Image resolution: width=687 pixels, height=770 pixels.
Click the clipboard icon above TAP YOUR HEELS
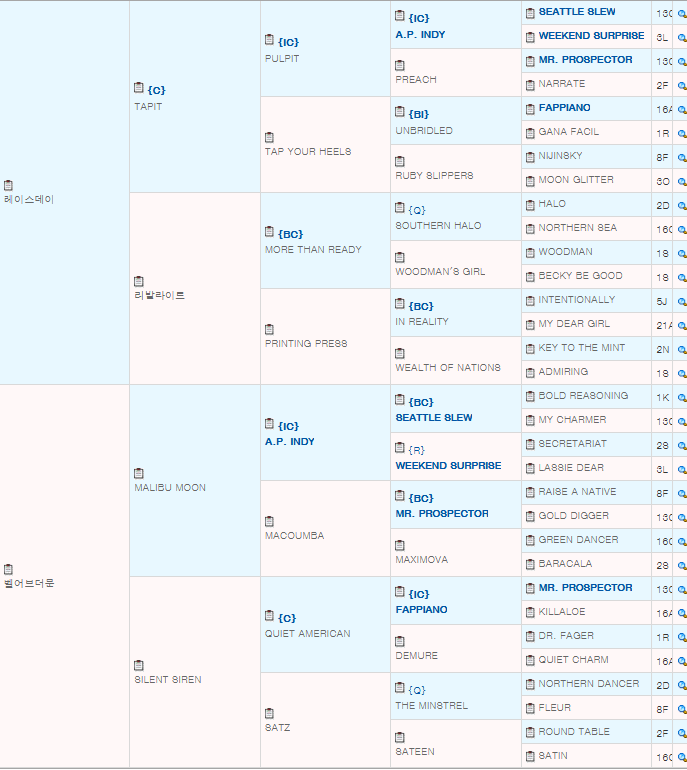pos(269,138)
